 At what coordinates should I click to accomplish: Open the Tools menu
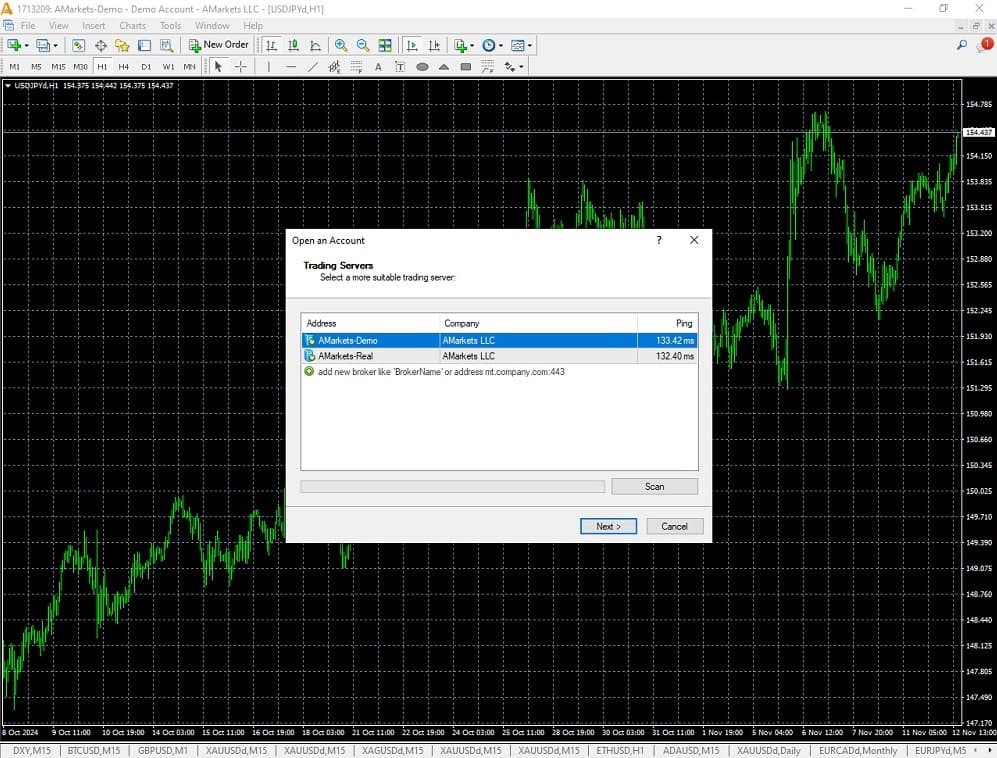tap(170, 25)
